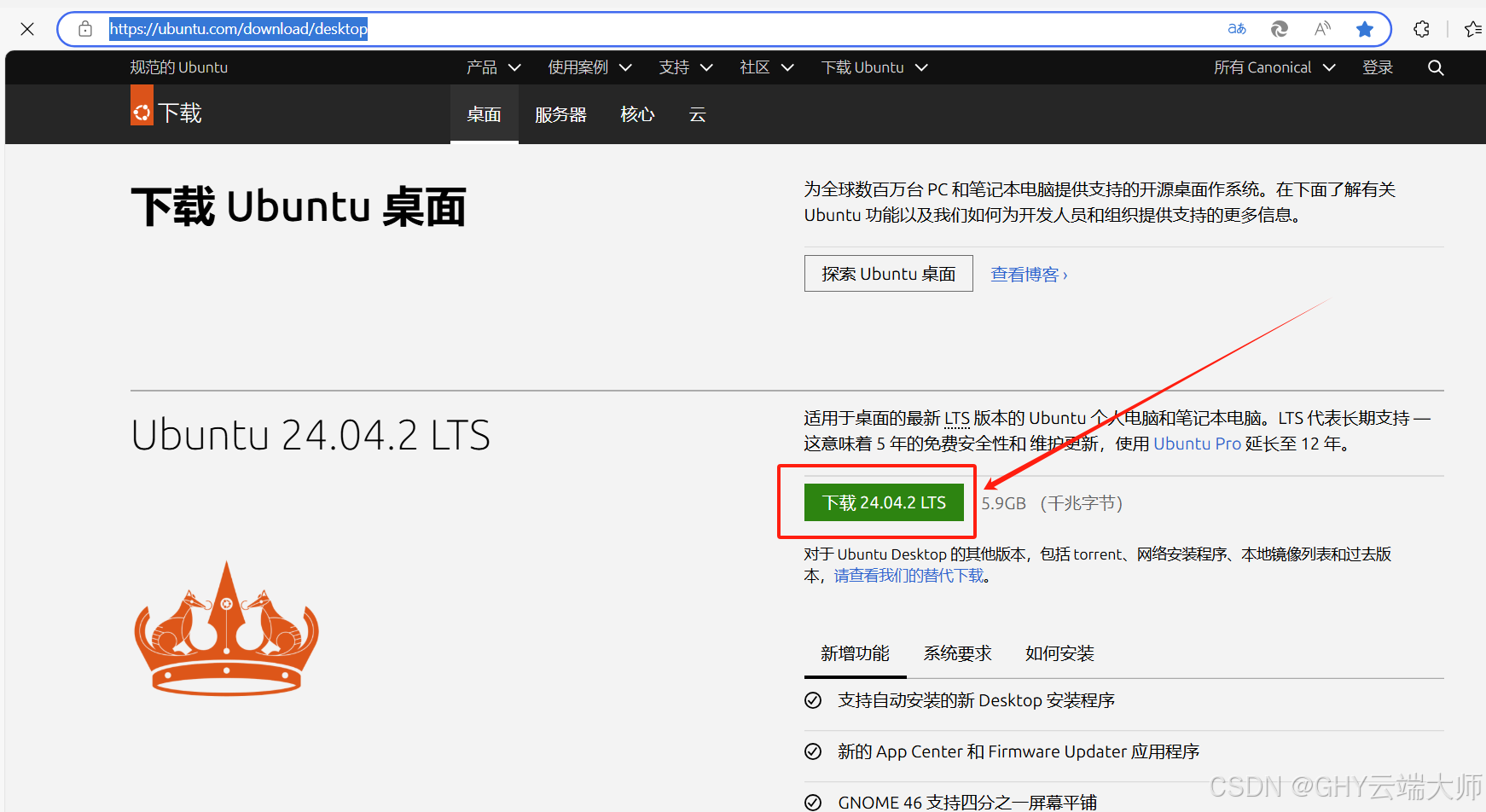1486x812 pixels.
Task: Click the GNOME 46 支持四分之一屏幕平铺 text
Action: [x=967, y=803]
